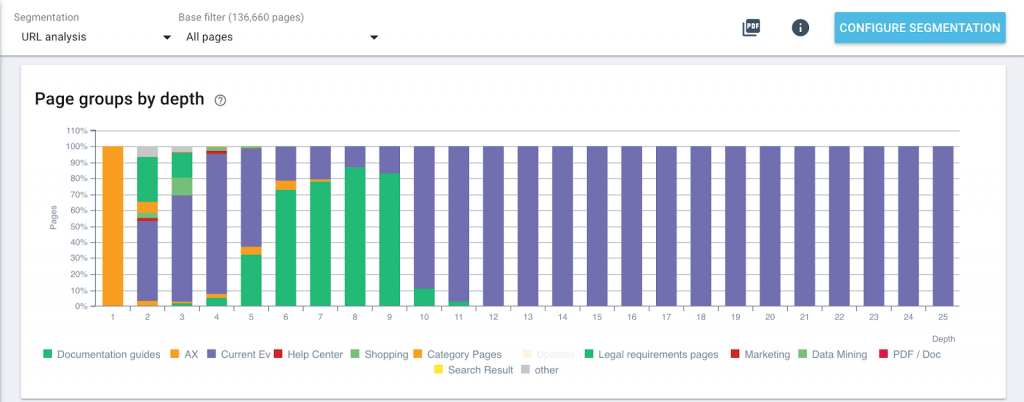The width and height of the screenshot is (1024, 402).
Task: Toggle the Shopping legend entry
Action: pyautogui.click(x=377, y=354)
